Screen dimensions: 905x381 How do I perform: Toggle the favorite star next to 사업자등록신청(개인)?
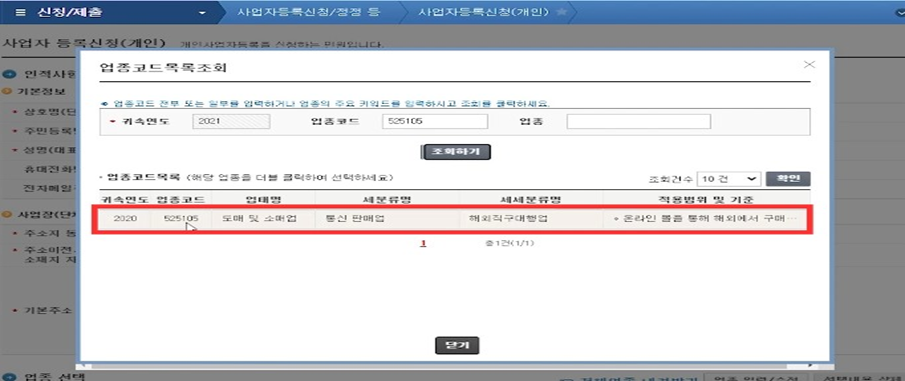(561, 12)
